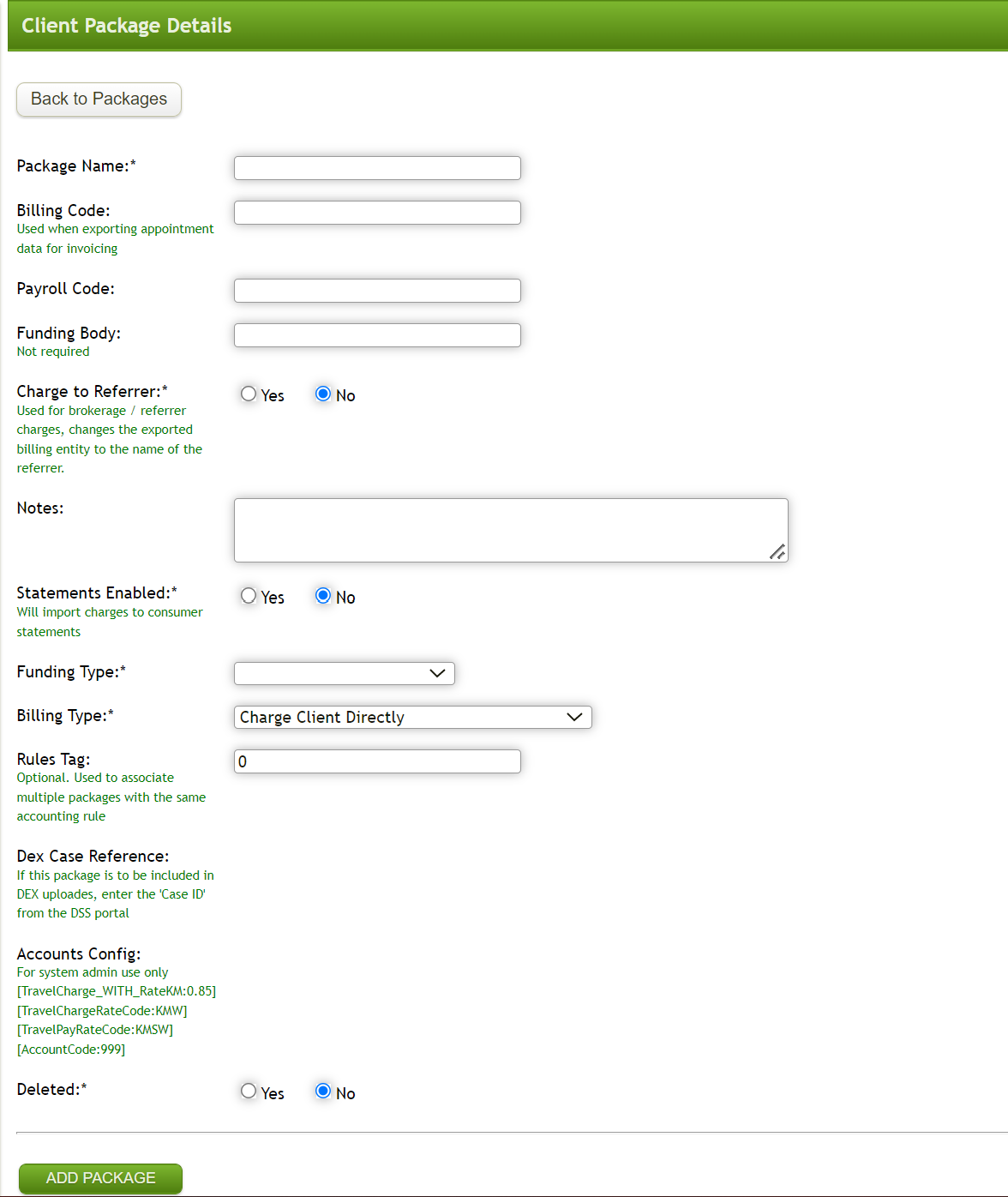The width and height of the screenshot is (1008, 1197).
Task: Click the Notes text area
Action: [510, 529]
